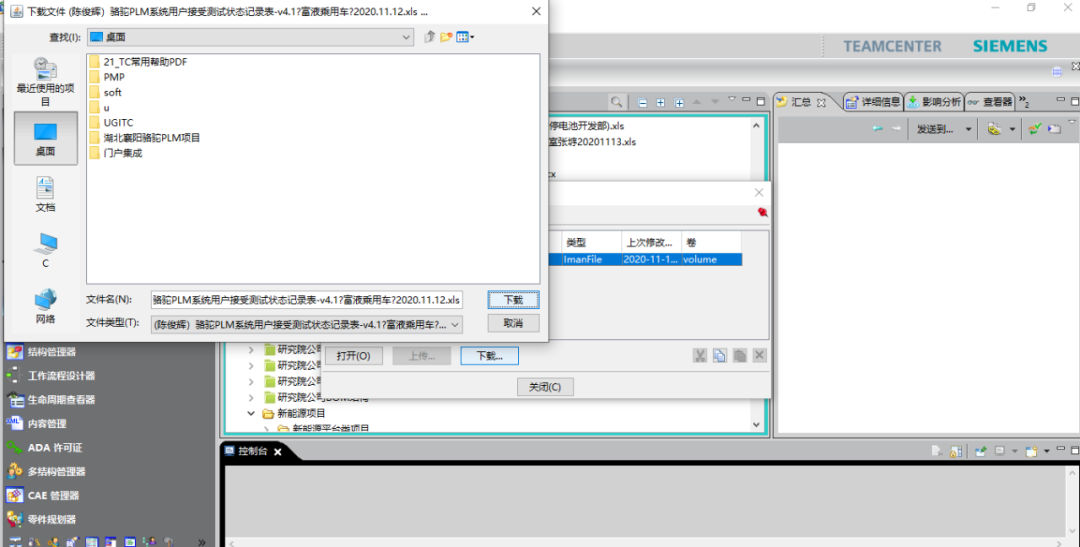
Task: Launch 工作流程设计器 application
Action: tap(51, 375)
